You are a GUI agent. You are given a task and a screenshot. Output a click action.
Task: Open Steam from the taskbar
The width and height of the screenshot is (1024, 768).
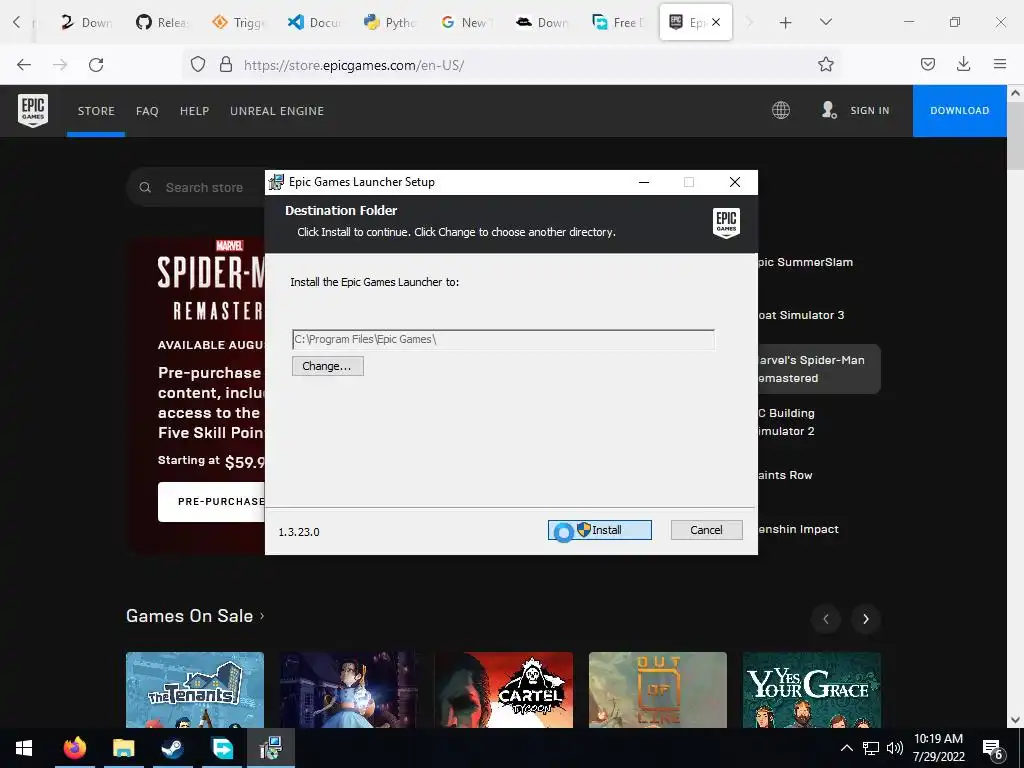point(173,748)
